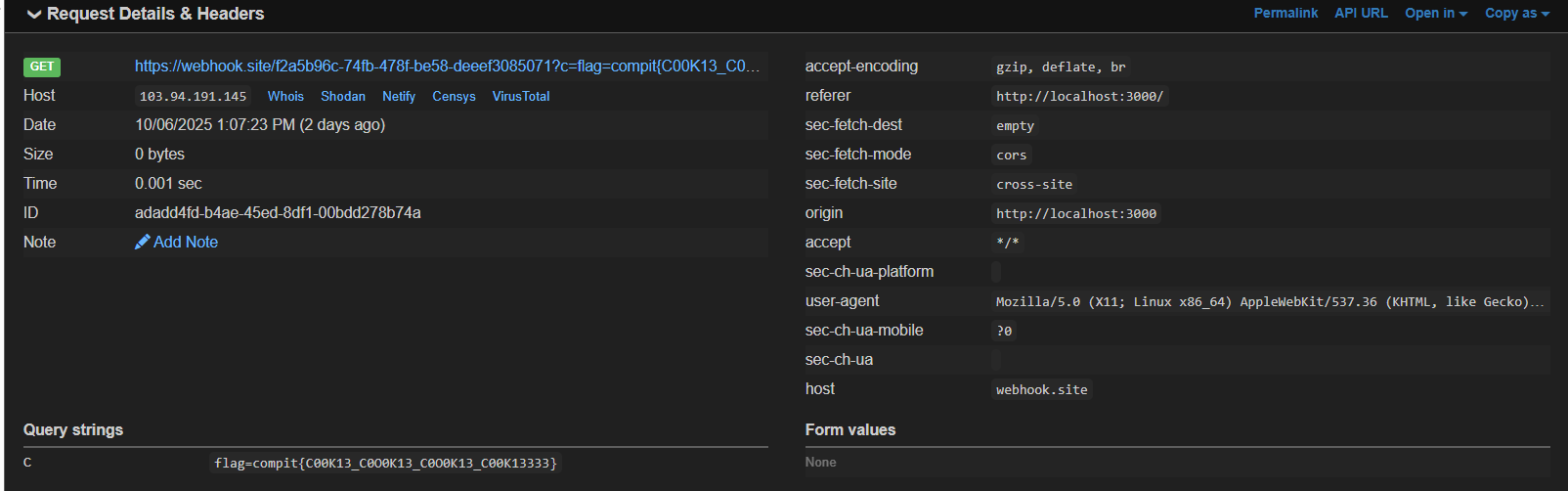Check host IP on Censys
This screenshot has height=491, width=1568.
(454, 96)
